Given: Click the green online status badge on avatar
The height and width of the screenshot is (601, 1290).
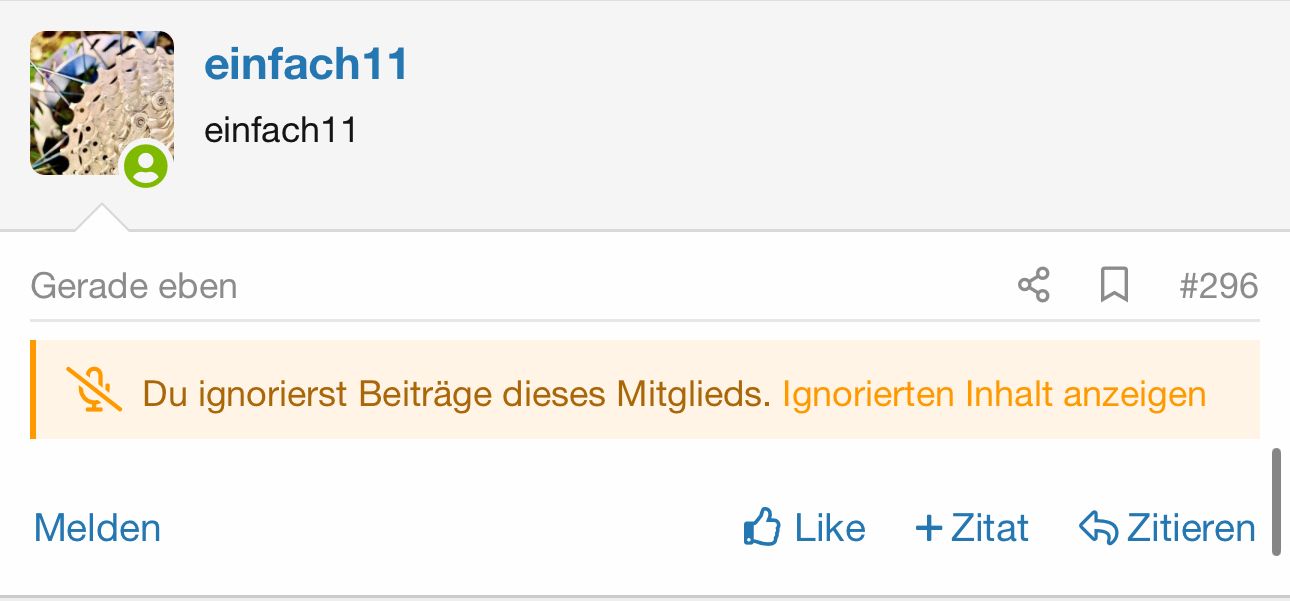Looking at the screenshot, I should (146, 165).
